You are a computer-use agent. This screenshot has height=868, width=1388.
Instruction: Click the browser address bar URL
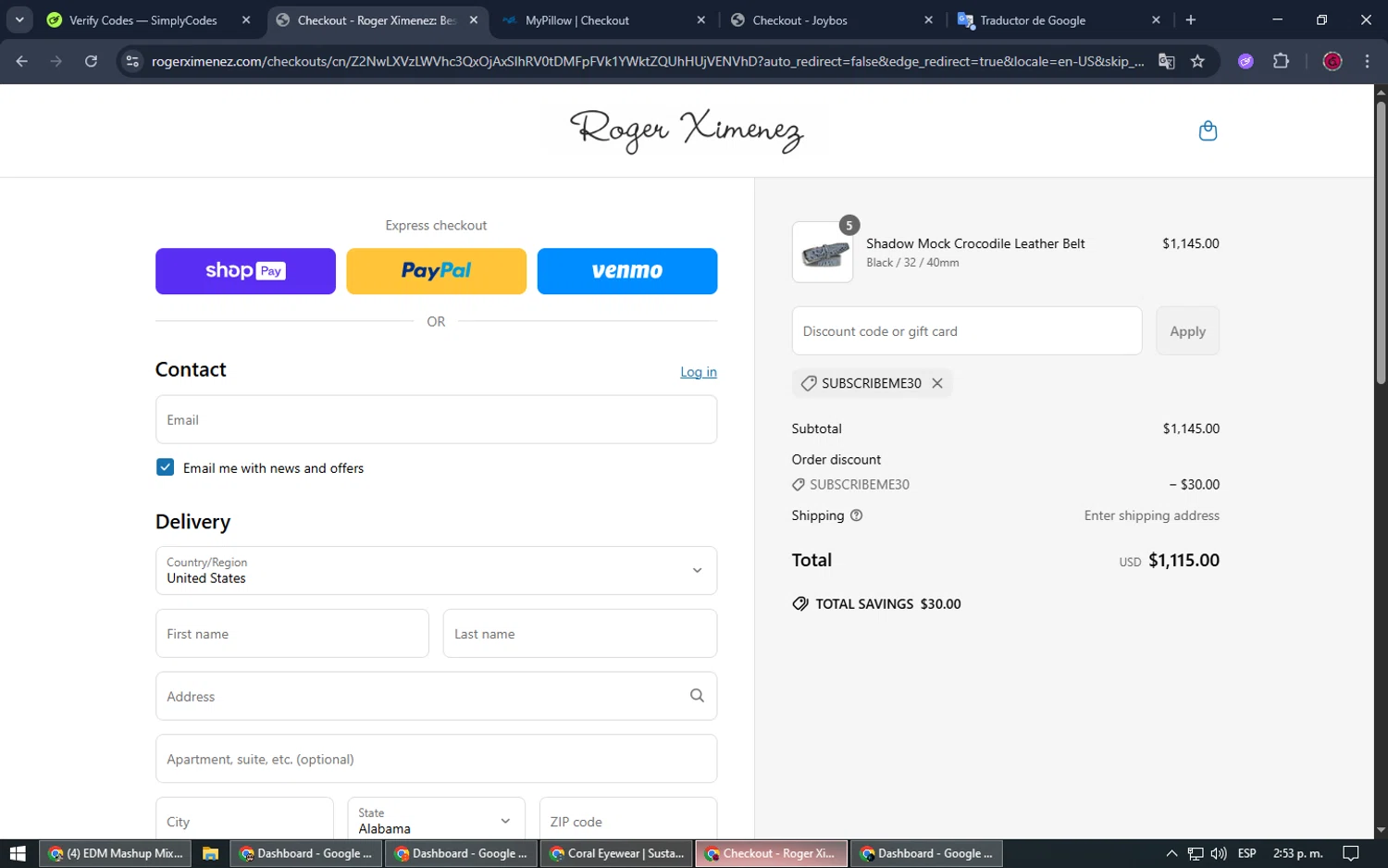tap(648, 61)
